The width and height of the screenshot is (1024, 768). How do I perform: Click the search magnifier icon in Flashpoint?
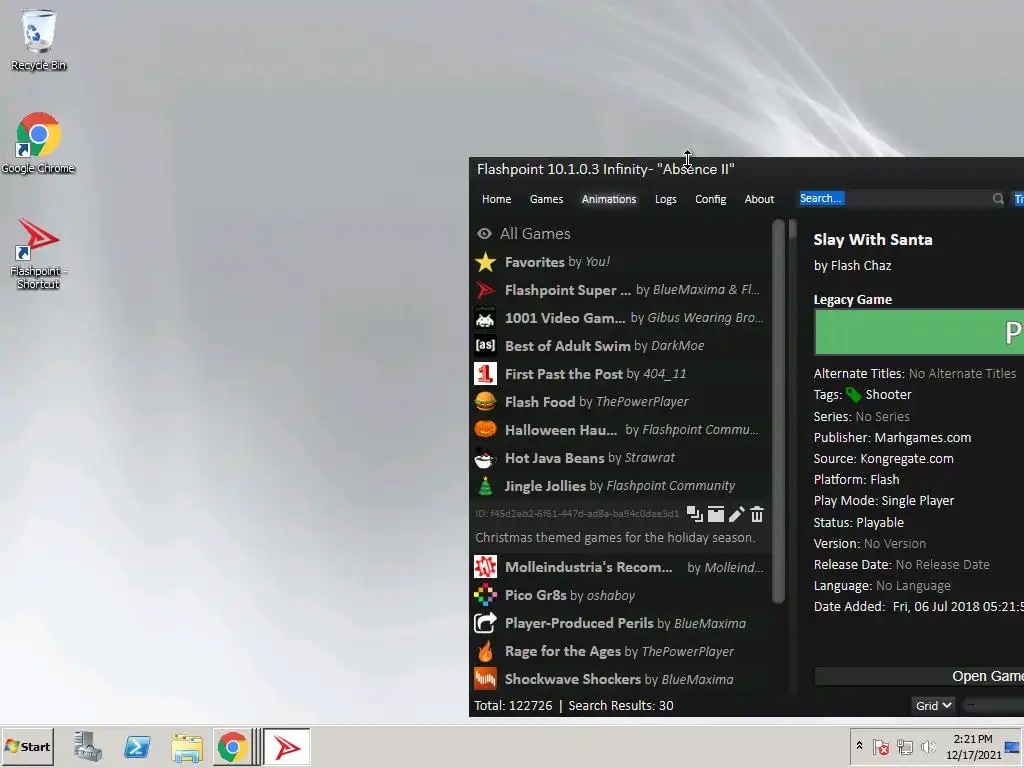click(x=998, y=199)
